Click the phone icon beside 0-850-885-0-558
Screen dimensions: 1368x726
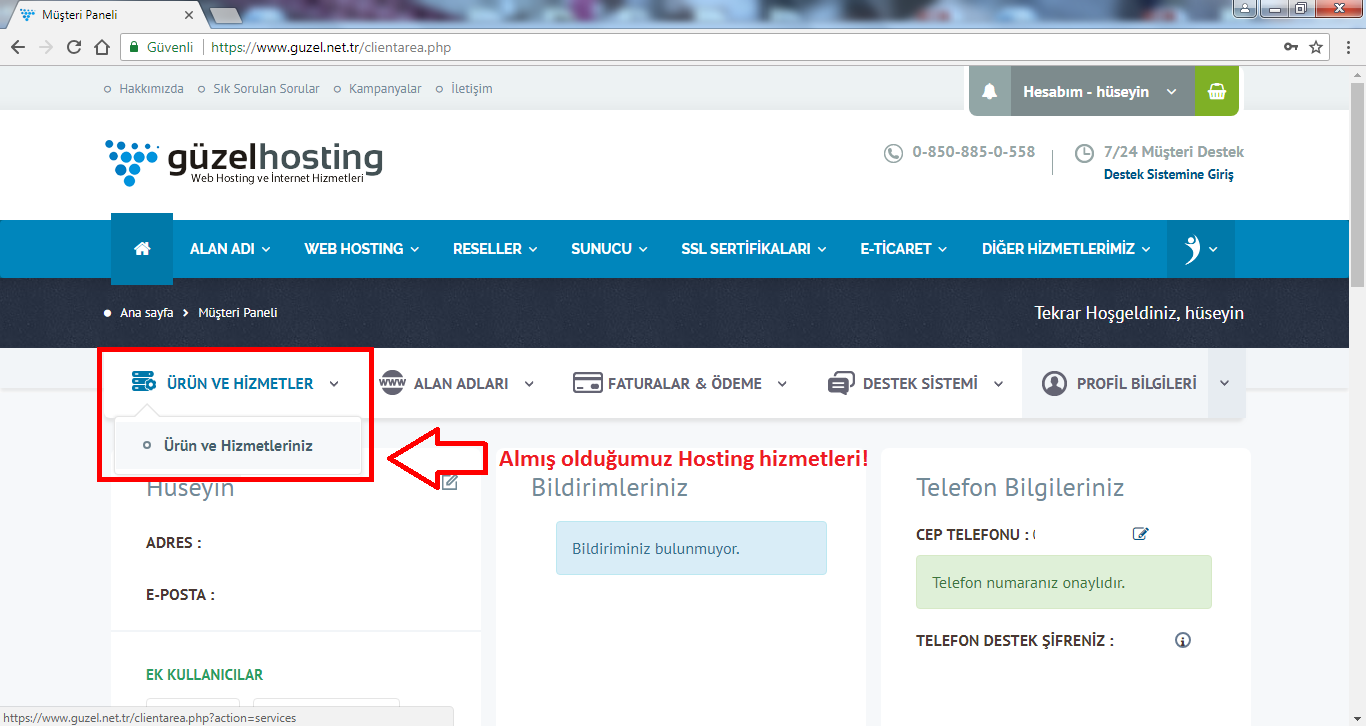[893, 153]
